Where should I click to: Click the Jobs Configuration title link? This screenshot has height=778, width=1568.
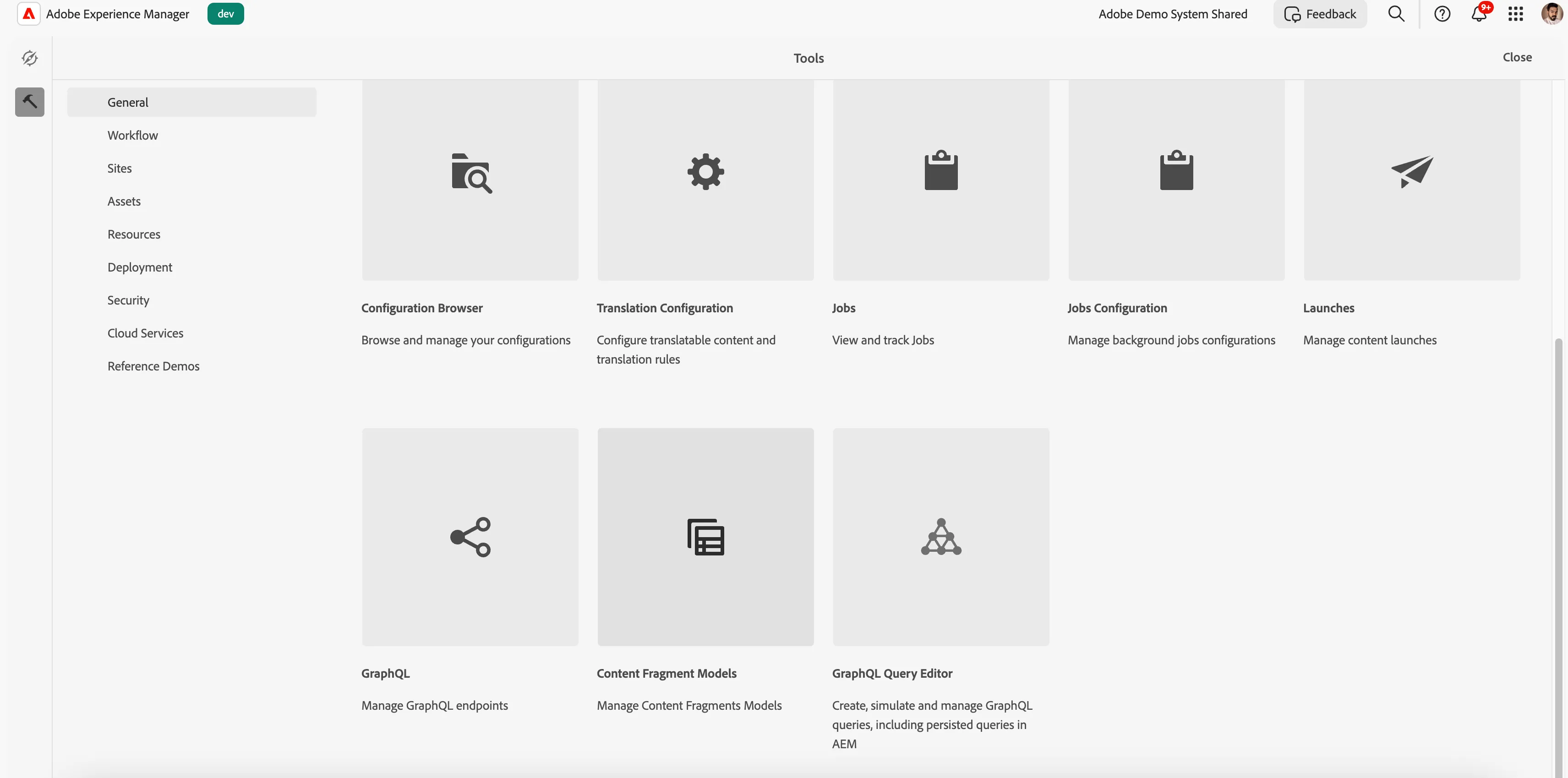point(1117,308)
